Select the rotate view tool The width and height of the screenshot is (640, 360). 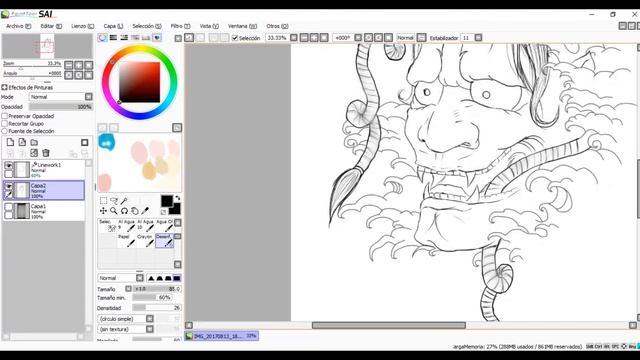tap(124, 211)
